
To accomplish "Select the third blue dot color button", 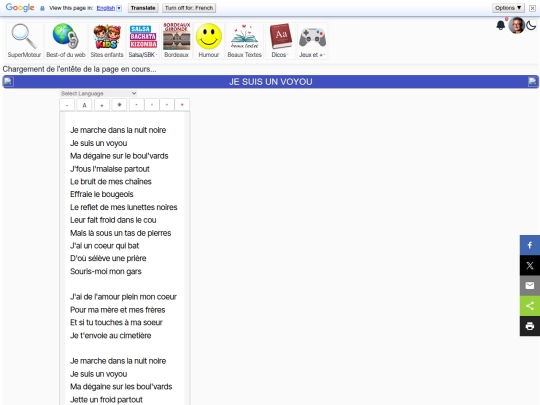I will [167, 105].
